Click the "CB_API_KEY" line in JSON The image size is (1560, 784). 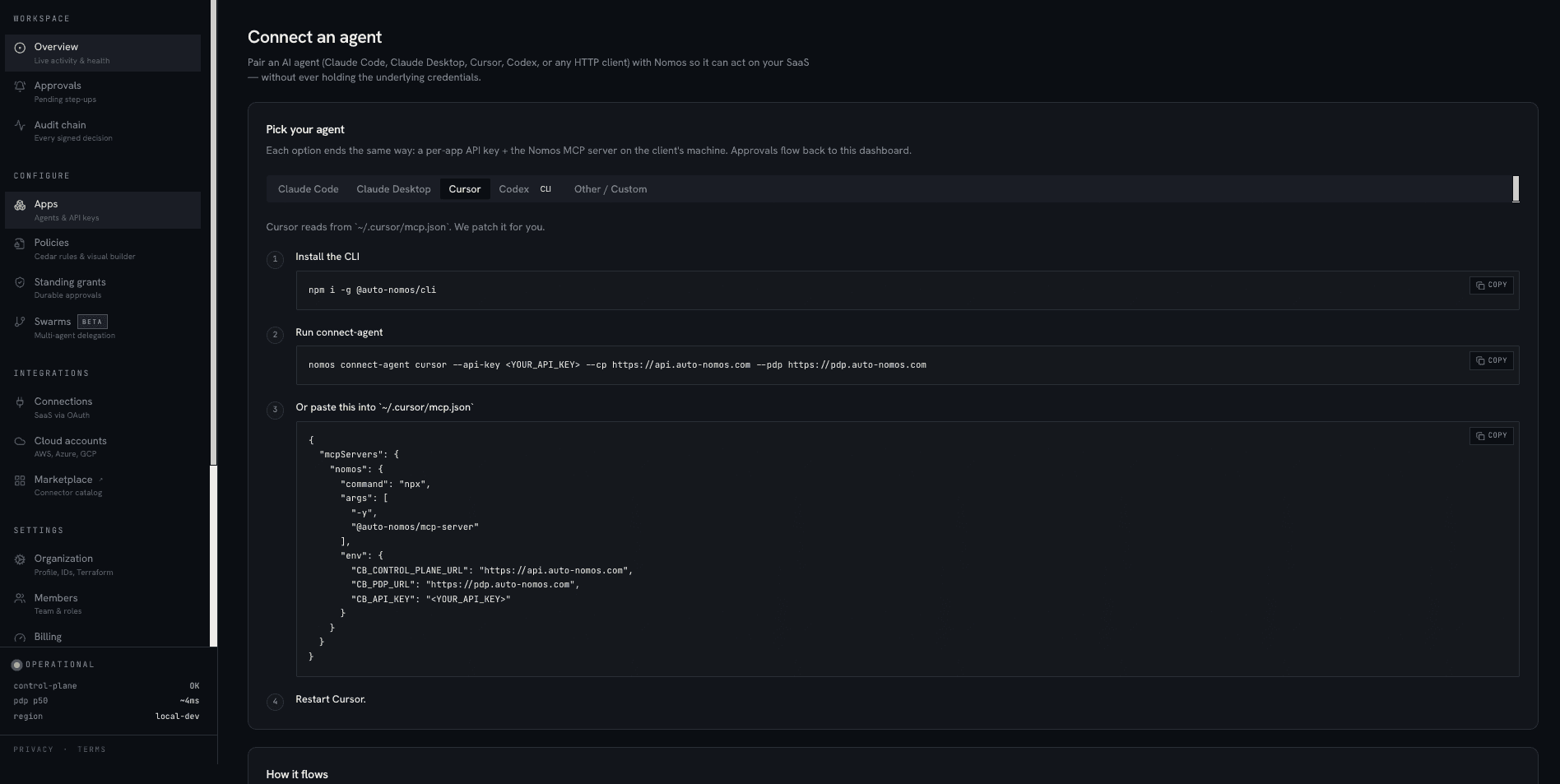point(430,599)
